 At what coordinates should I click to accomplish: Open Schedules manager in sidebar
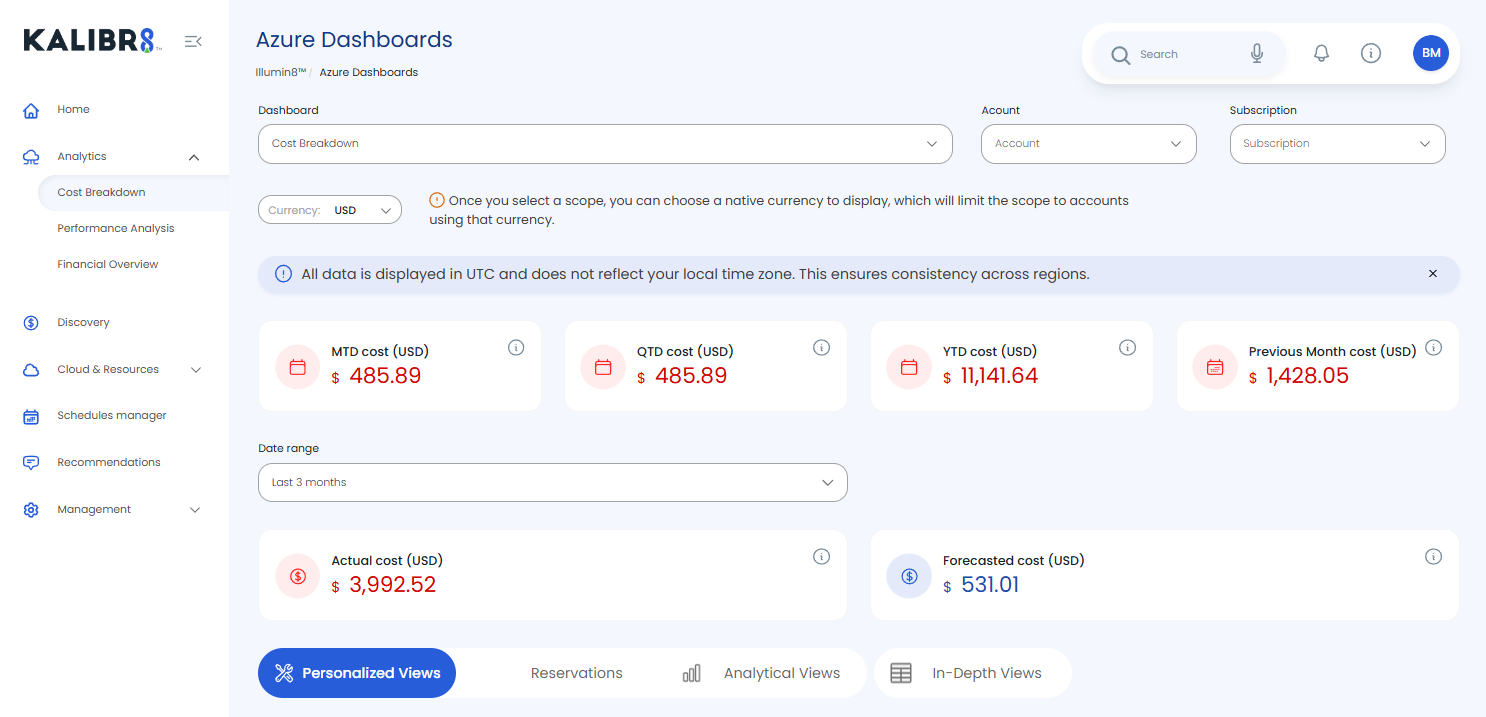pyautogui.click(x=112, y=416)
